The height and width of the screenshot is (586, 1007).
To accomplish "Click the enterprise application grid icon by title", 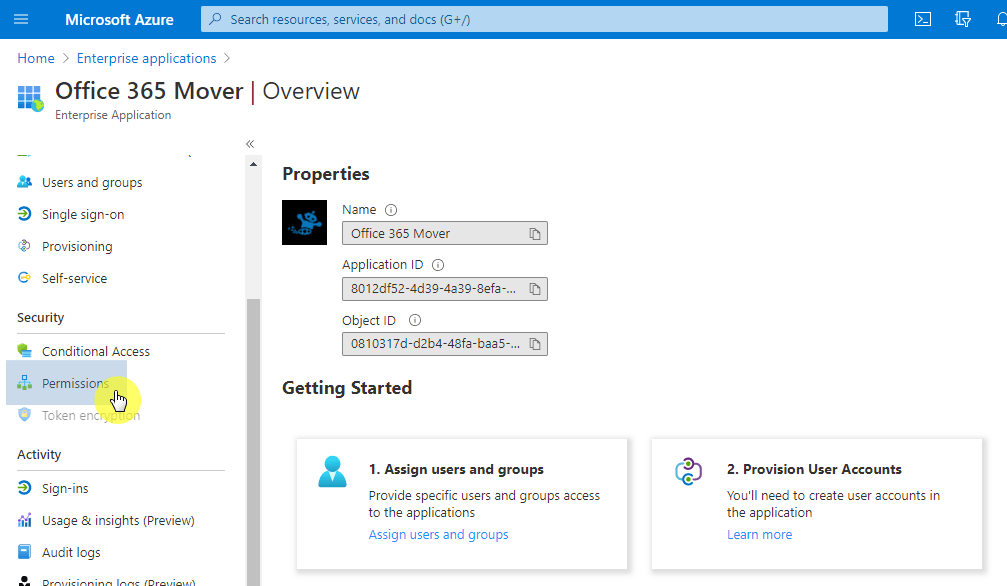I will [30, 98].
